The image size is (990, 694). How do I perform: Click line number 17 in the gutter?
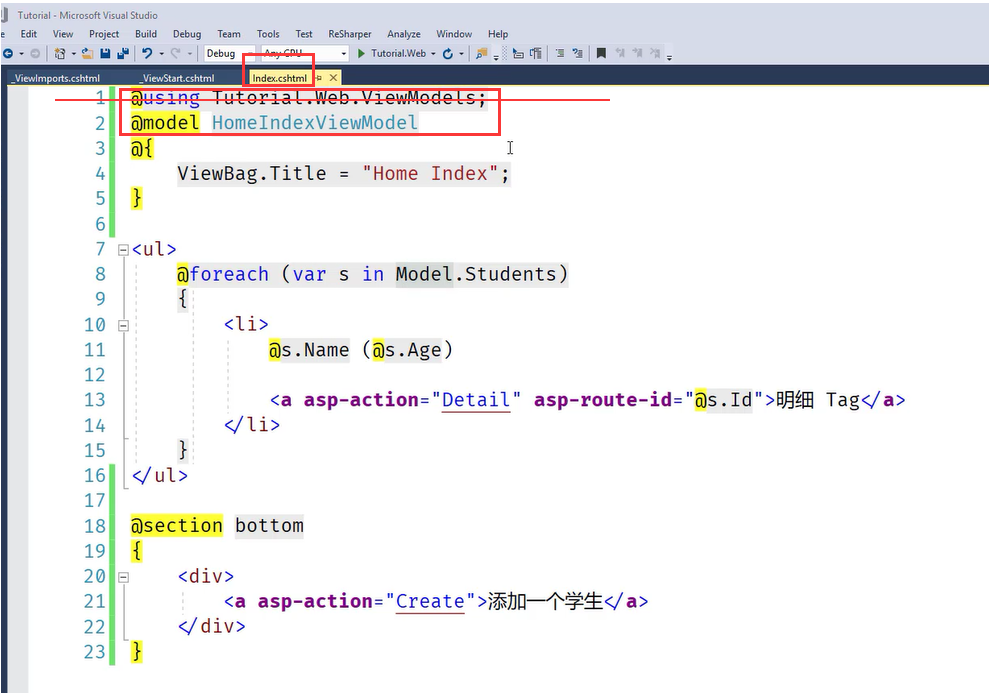95,501
